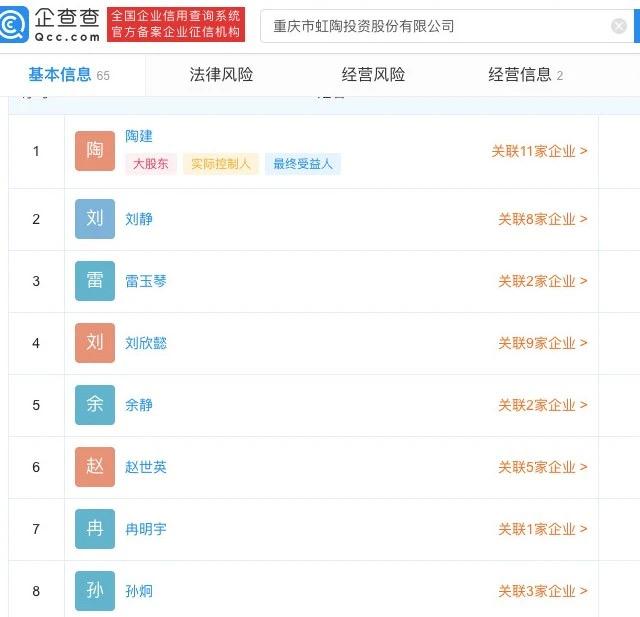640x617 pixels.
Task: Open 赵世英's name link
Action: pyautogui.click(x=146, y=467)
